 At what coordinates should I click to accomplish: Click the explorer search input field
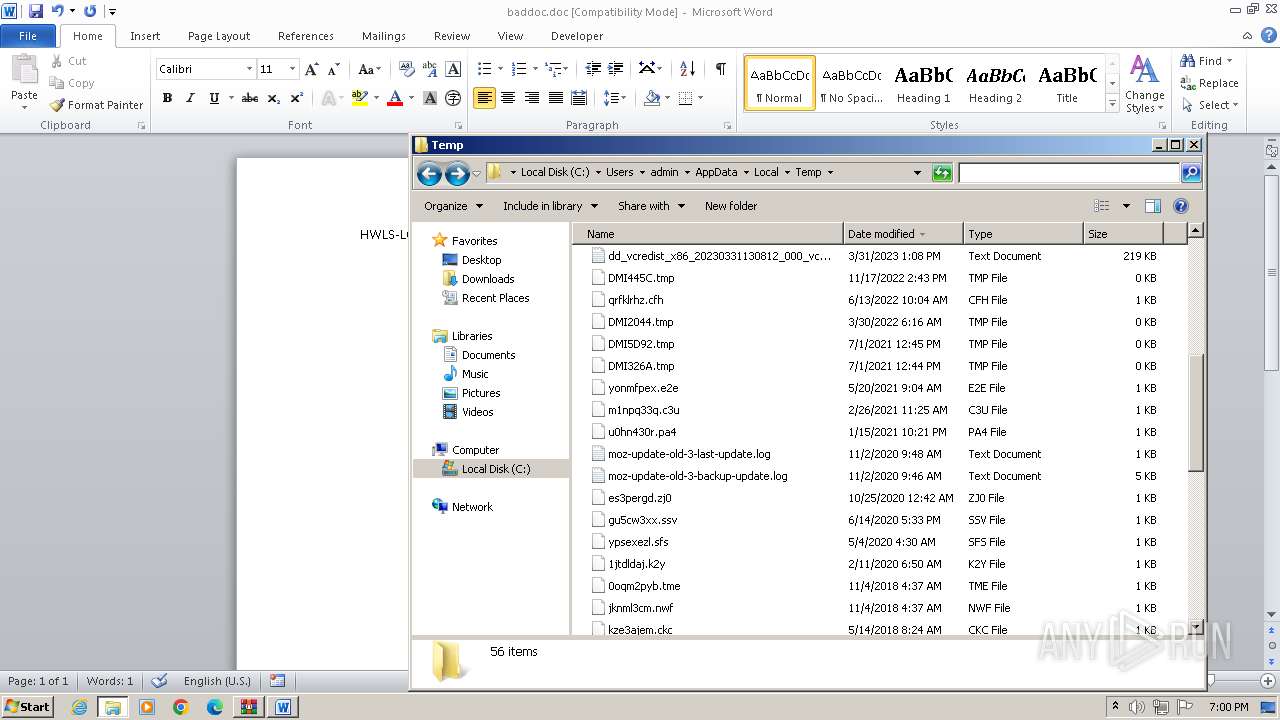coord(1069,173)
